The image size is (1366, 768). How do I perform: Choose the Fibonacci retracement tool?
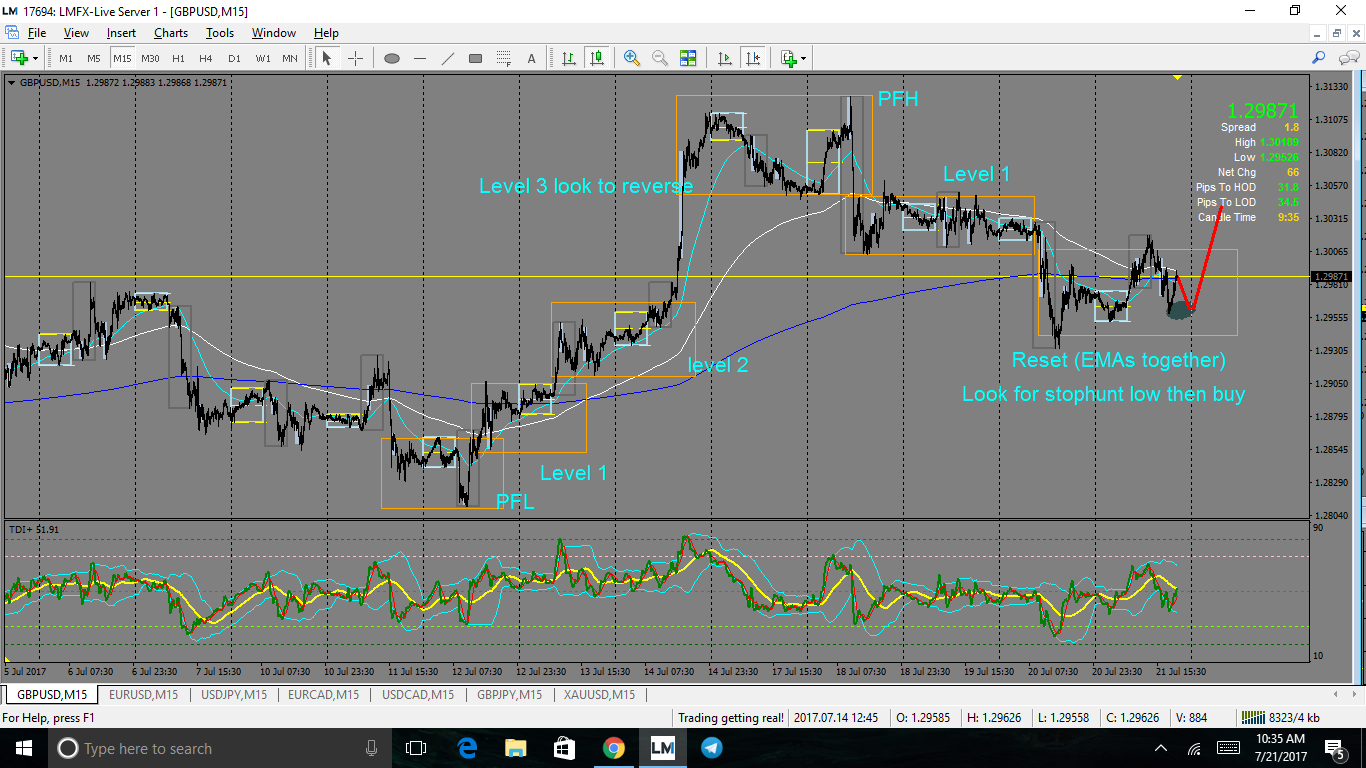[504, 58]
